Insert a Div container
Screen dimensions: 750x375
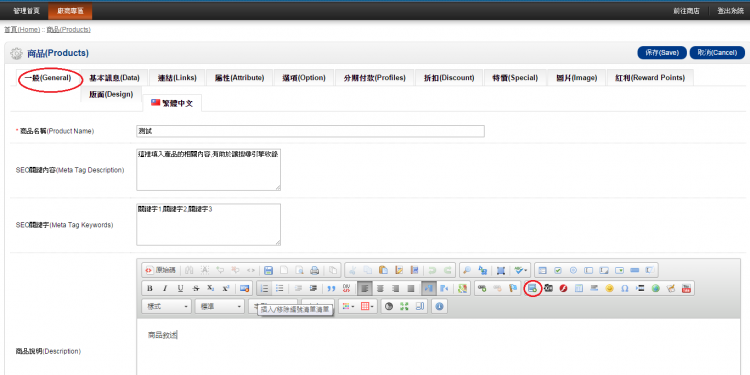click(346, 288)
